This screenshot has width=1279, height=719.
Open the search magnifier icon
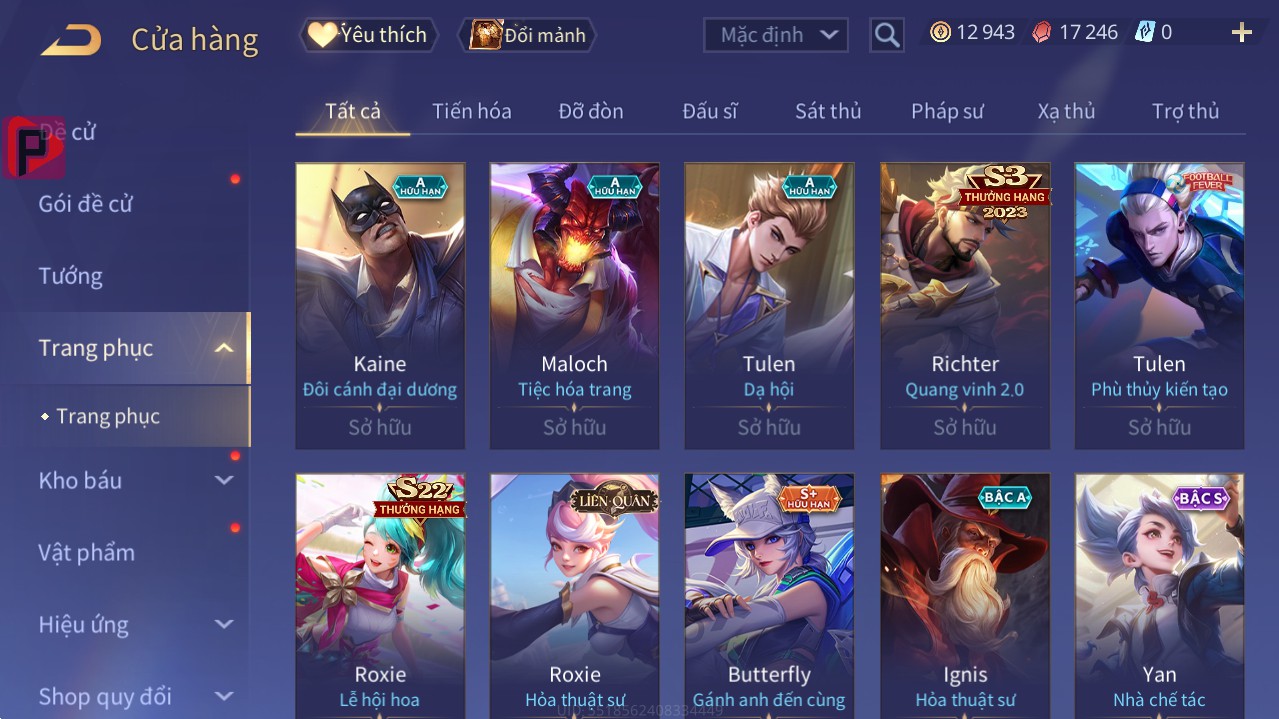click(887, 35)
